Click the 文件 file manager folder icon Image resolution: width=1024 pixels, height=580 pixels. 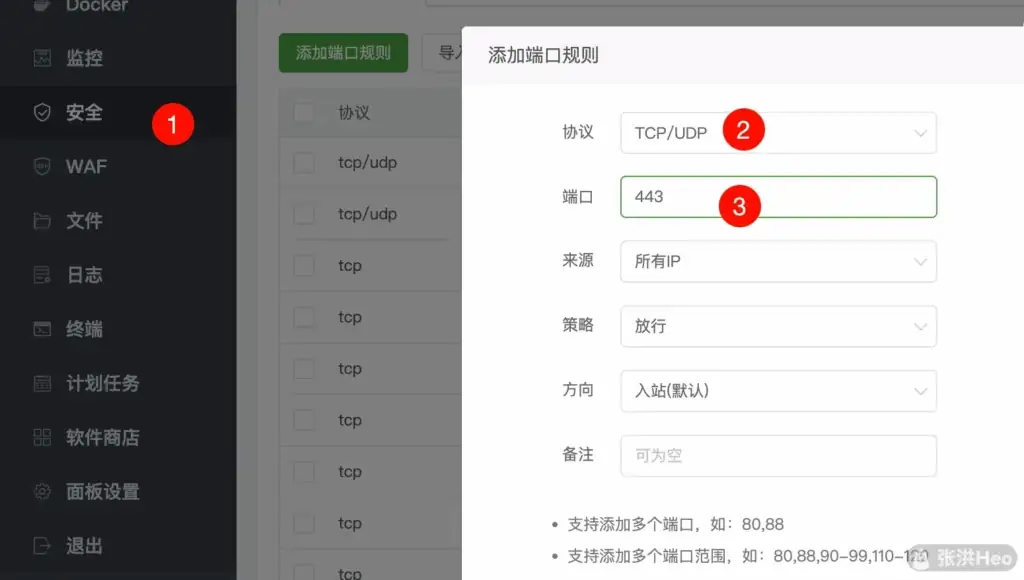coord(38,220)
